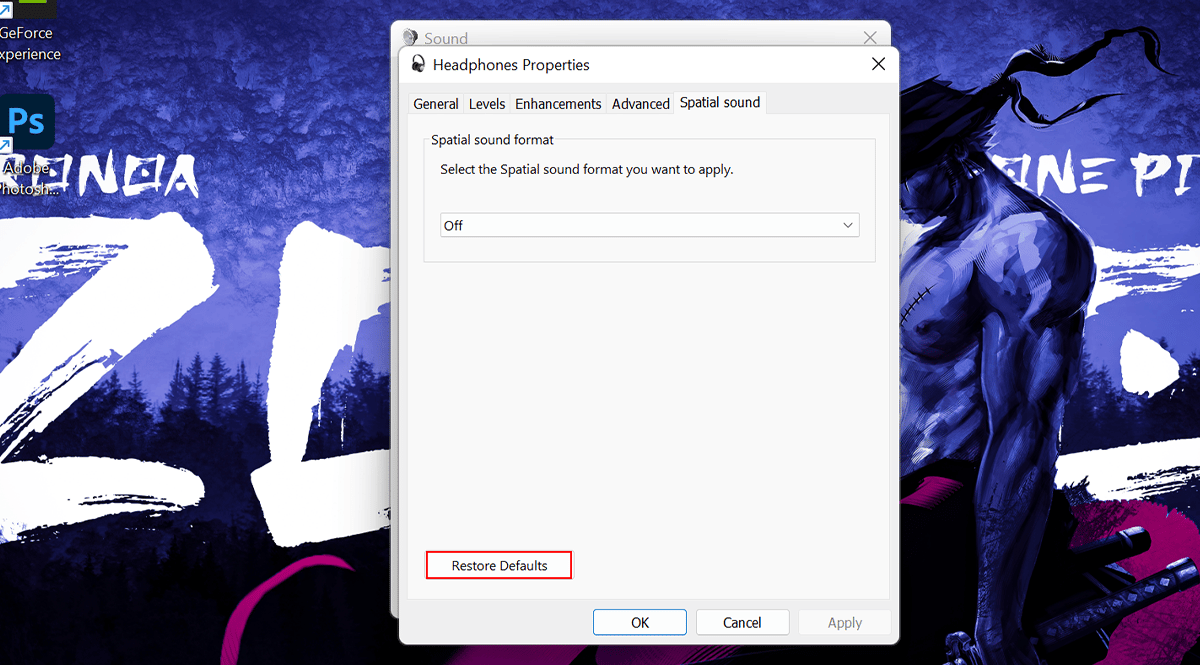Expand the Spatial sound format dropdown arrow
Screen dimensions: 1200x665
(x=849, y=225)
